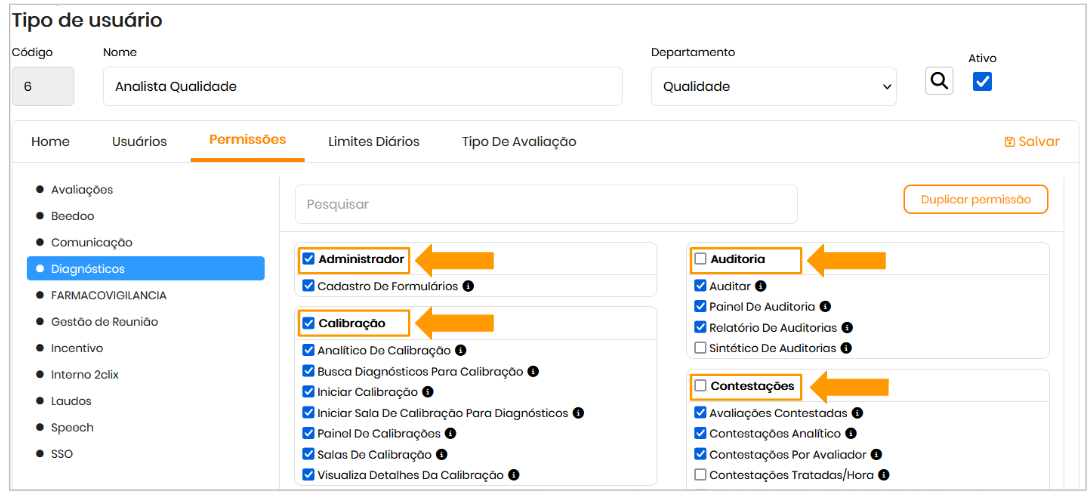This screenshot has height=493, width=1091.
Task: Click the Salvar button
Action: coord(1031,141)
